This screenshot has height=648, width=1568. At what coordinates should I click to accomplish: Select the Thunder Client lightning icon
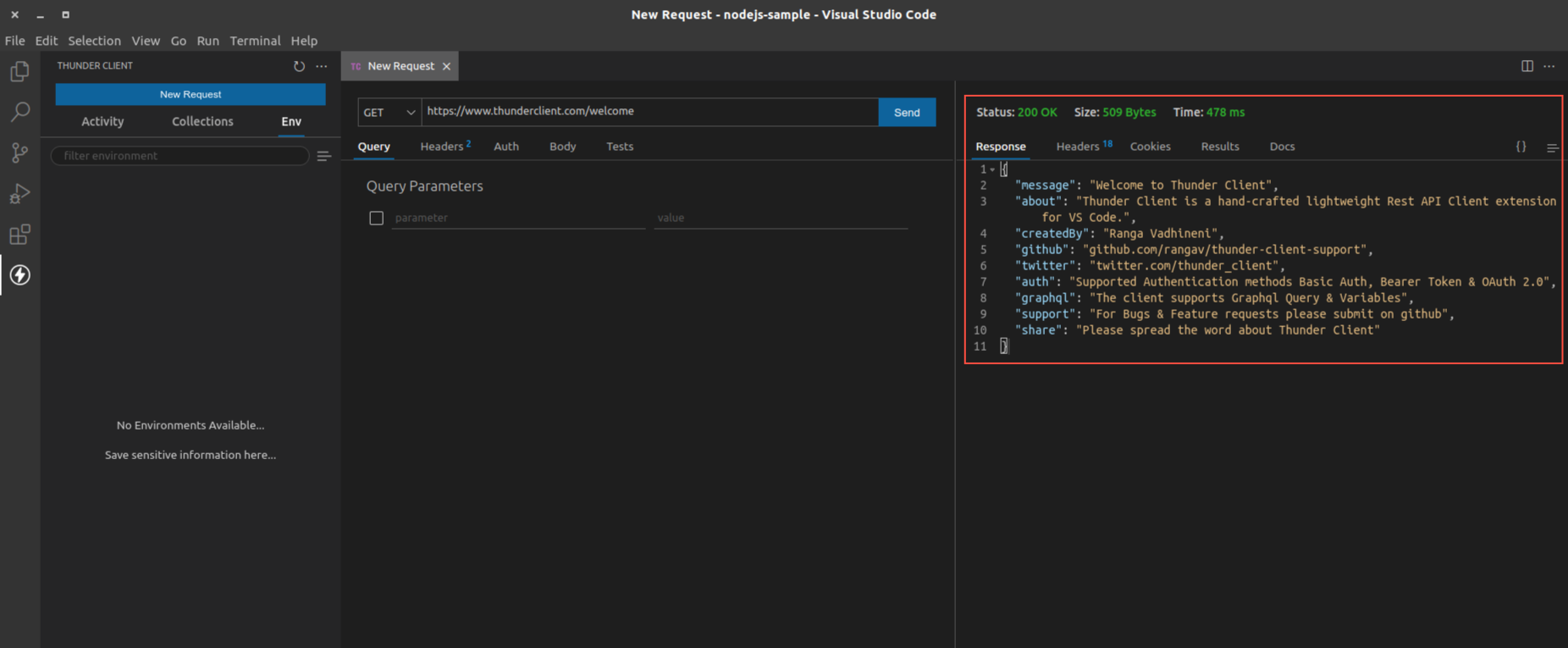coord(19,274)
